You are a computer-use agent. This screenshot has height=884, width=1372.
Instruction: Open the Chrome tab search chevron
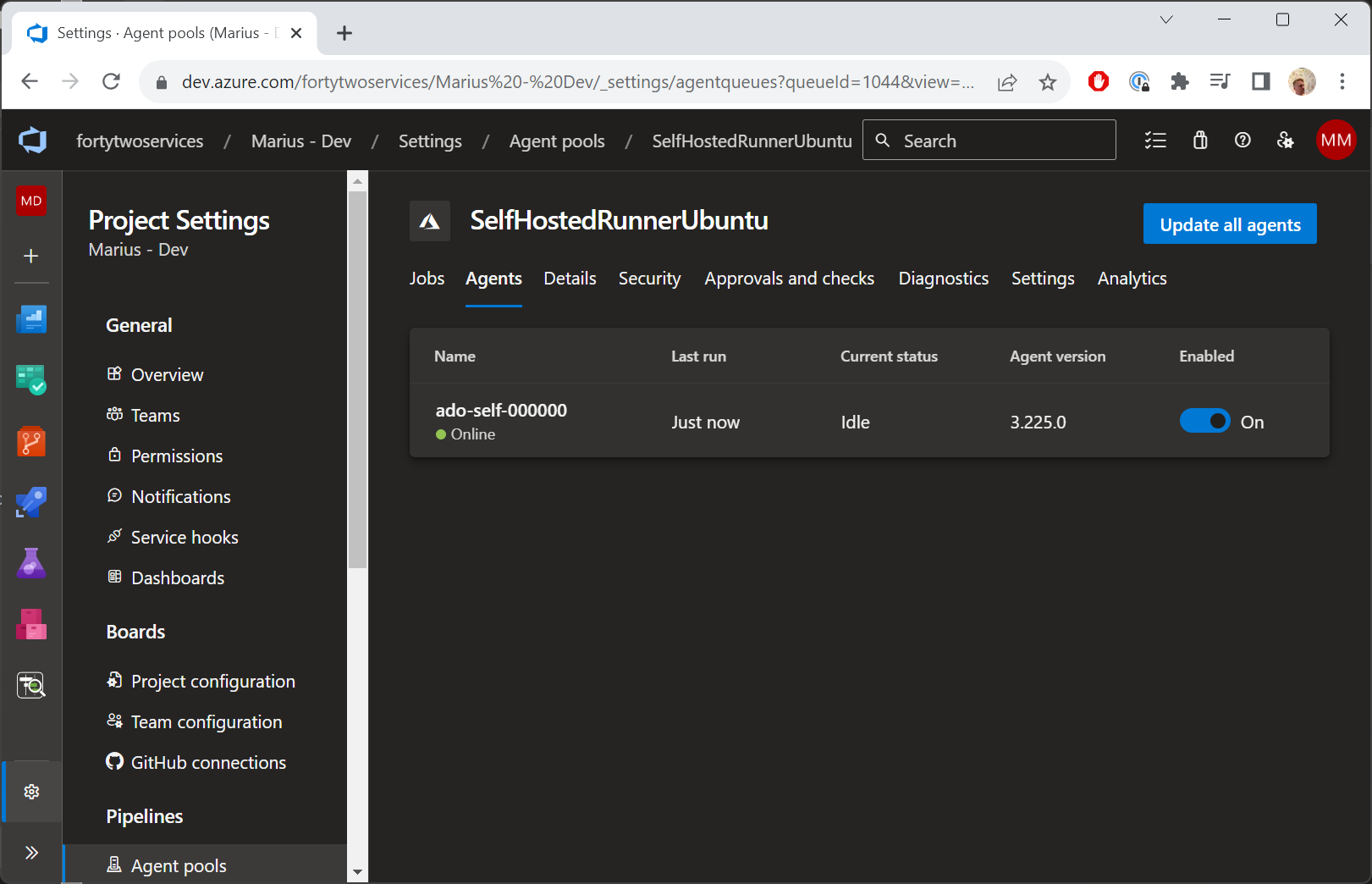coord(1165,20)
